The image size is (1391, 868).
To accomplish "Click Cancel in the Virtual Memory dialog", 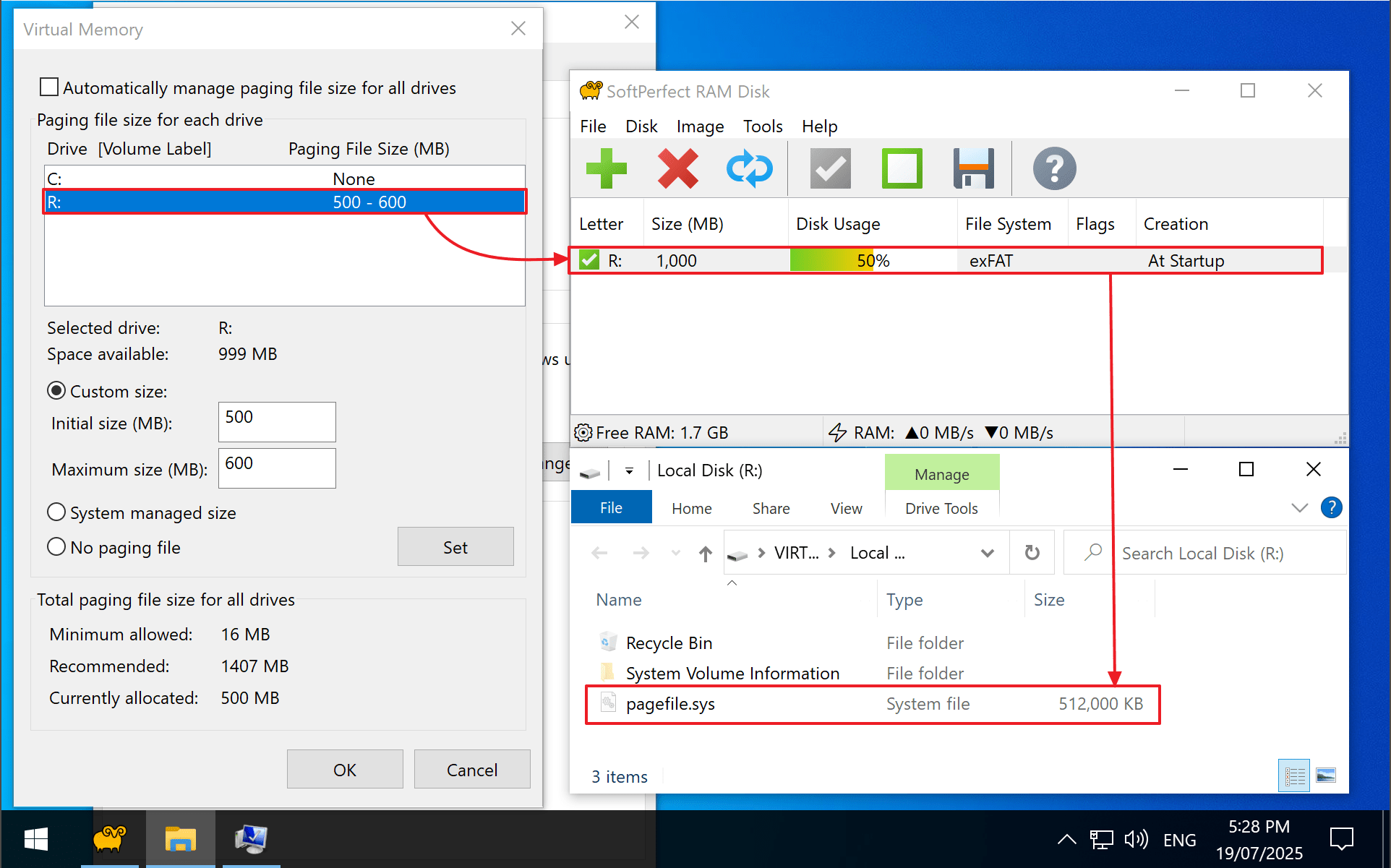I will pos(471,769).
